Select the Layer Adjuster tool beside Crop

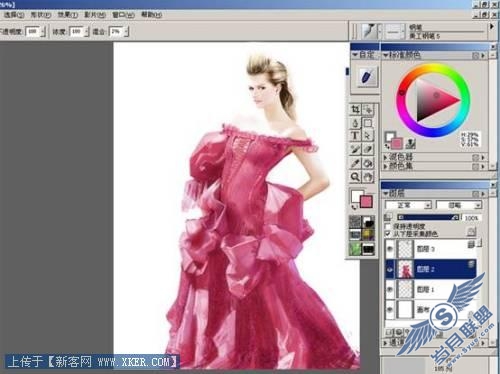click(x=368, y=109)
